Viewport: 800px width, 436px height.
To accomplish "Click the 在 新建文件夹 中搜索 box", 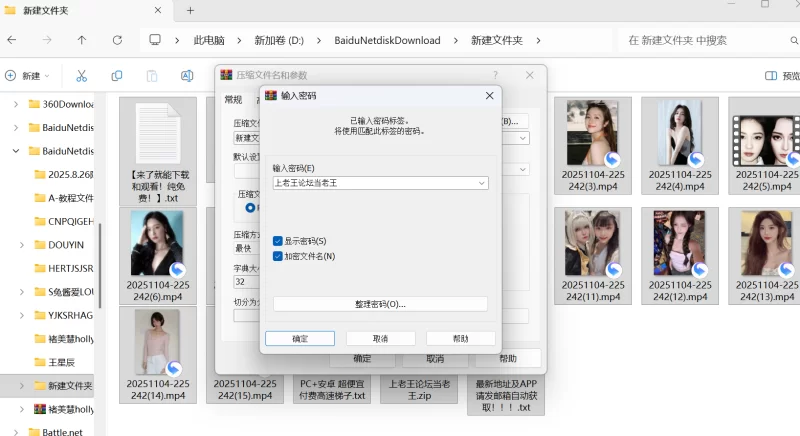I will point(700,40).
